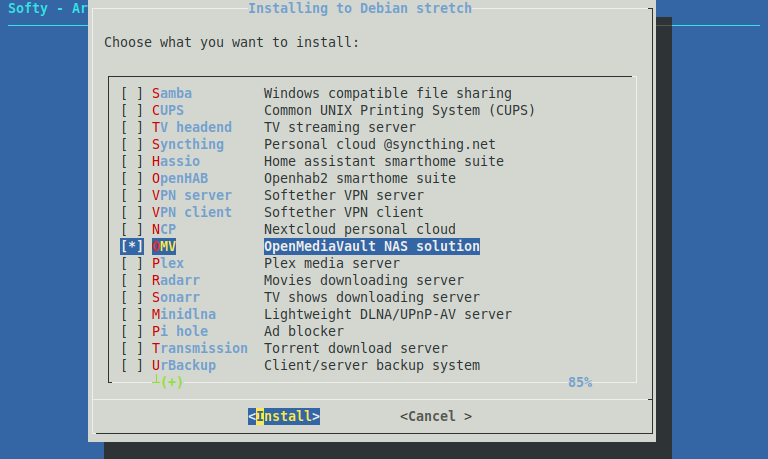Select the VPN server label

coord(192,195)
